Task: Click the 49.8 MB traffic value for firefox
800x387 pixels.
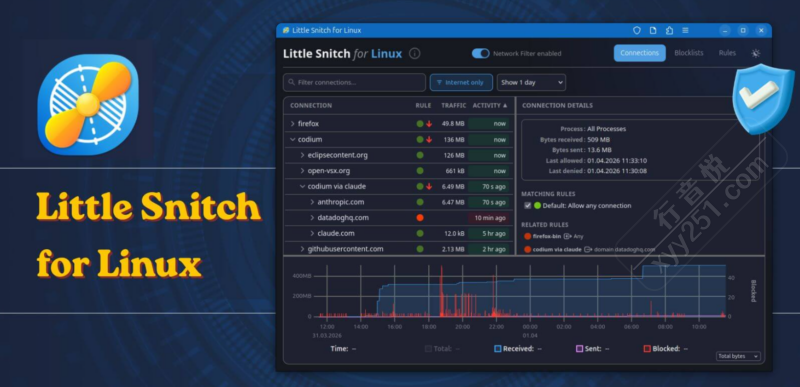Action: point(453,124)
